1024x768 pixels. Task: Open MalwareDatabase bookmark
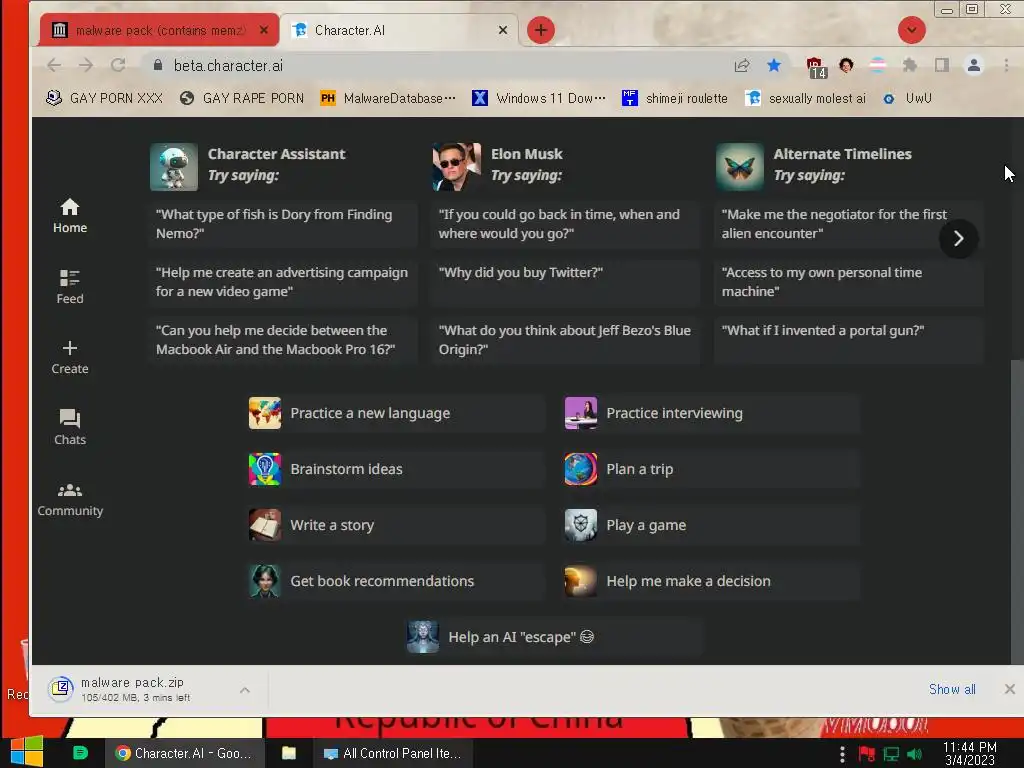pos(388,99)
